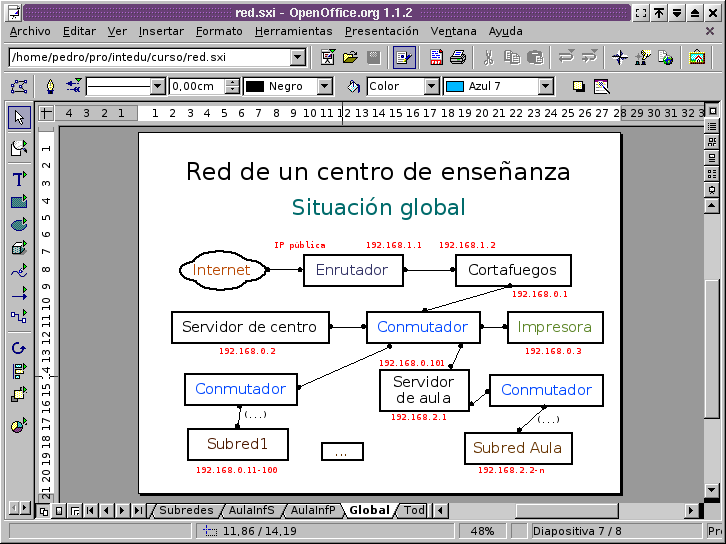The height and width of the screenshot is (544, 726).
Task: Toggle the arrow Selection tool
Action: pos(19,118)
